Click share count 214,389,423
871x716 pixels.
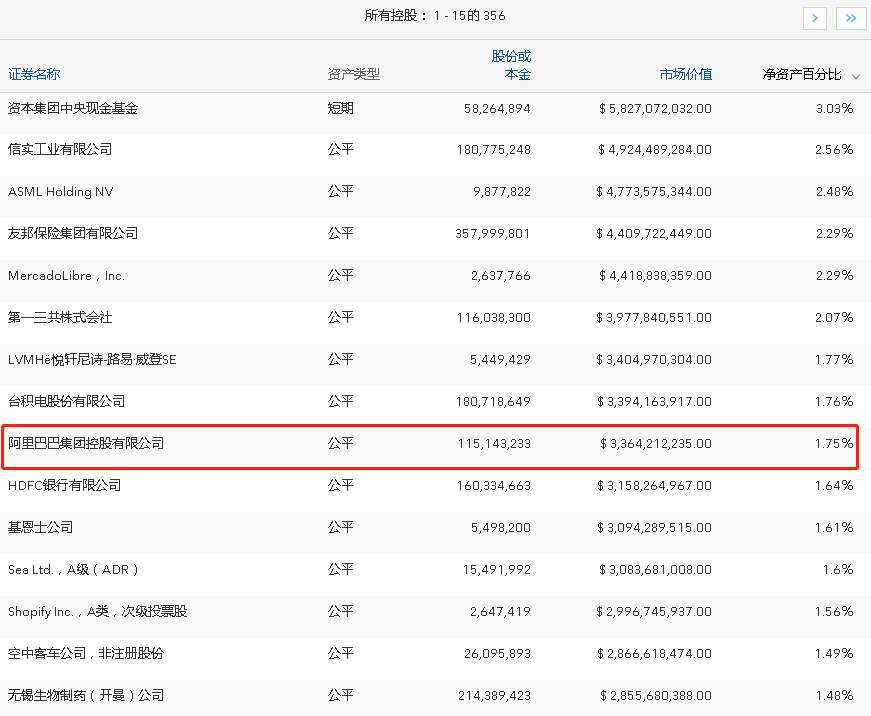[x=494, y=695]
